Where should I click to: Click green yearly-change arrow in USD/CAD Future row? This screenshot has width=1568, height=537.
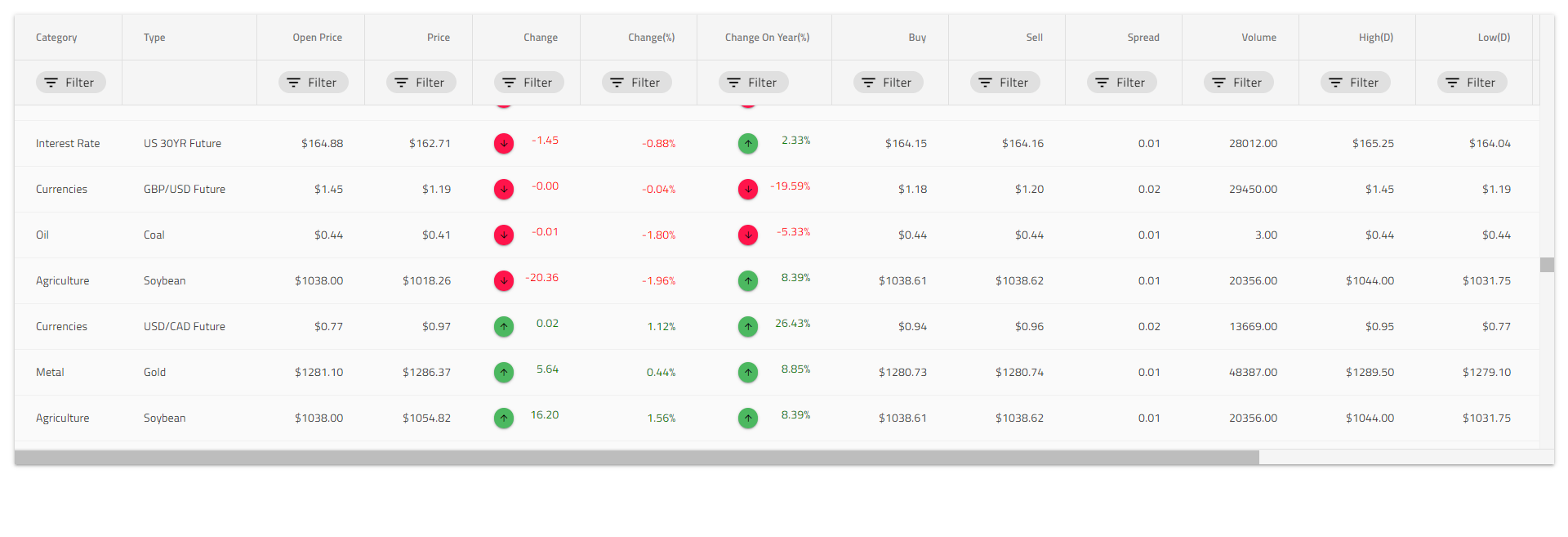748,327
